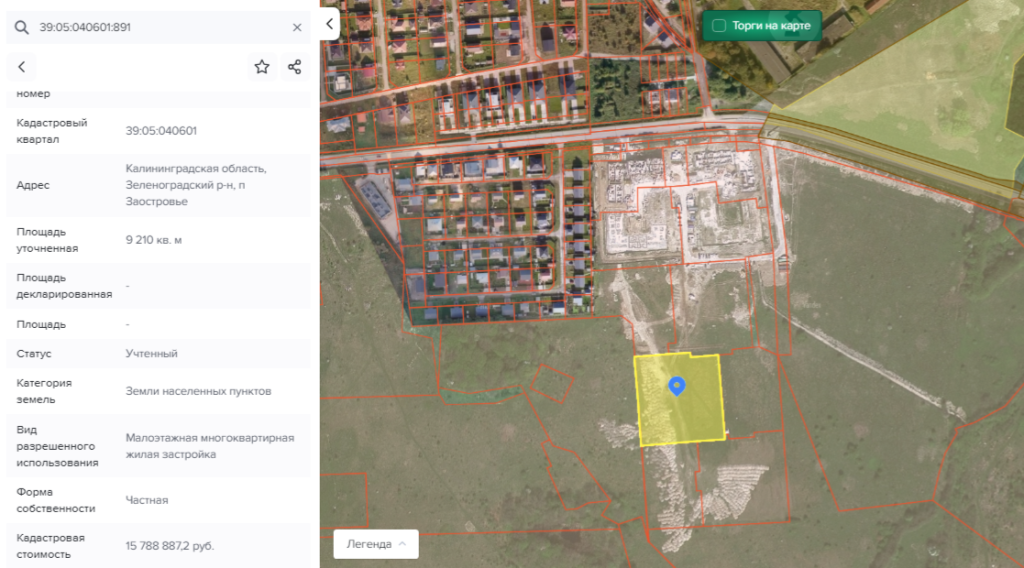Click the blue location pin on map
The image size is (1024, 568).
(x=676, y=386)
